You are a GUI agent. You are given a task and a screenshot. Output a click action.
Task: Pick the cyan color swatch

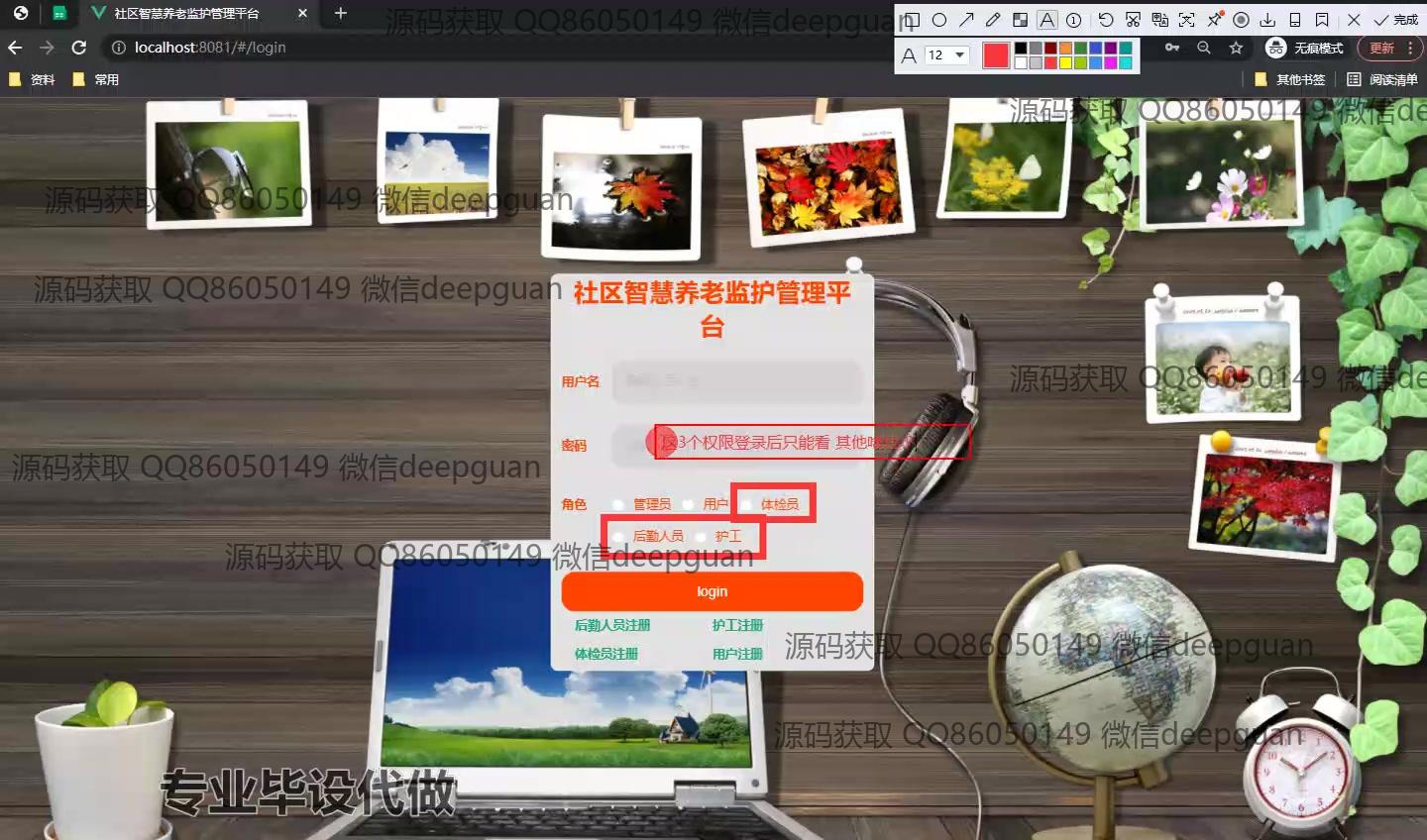(x=1125, y=62)
